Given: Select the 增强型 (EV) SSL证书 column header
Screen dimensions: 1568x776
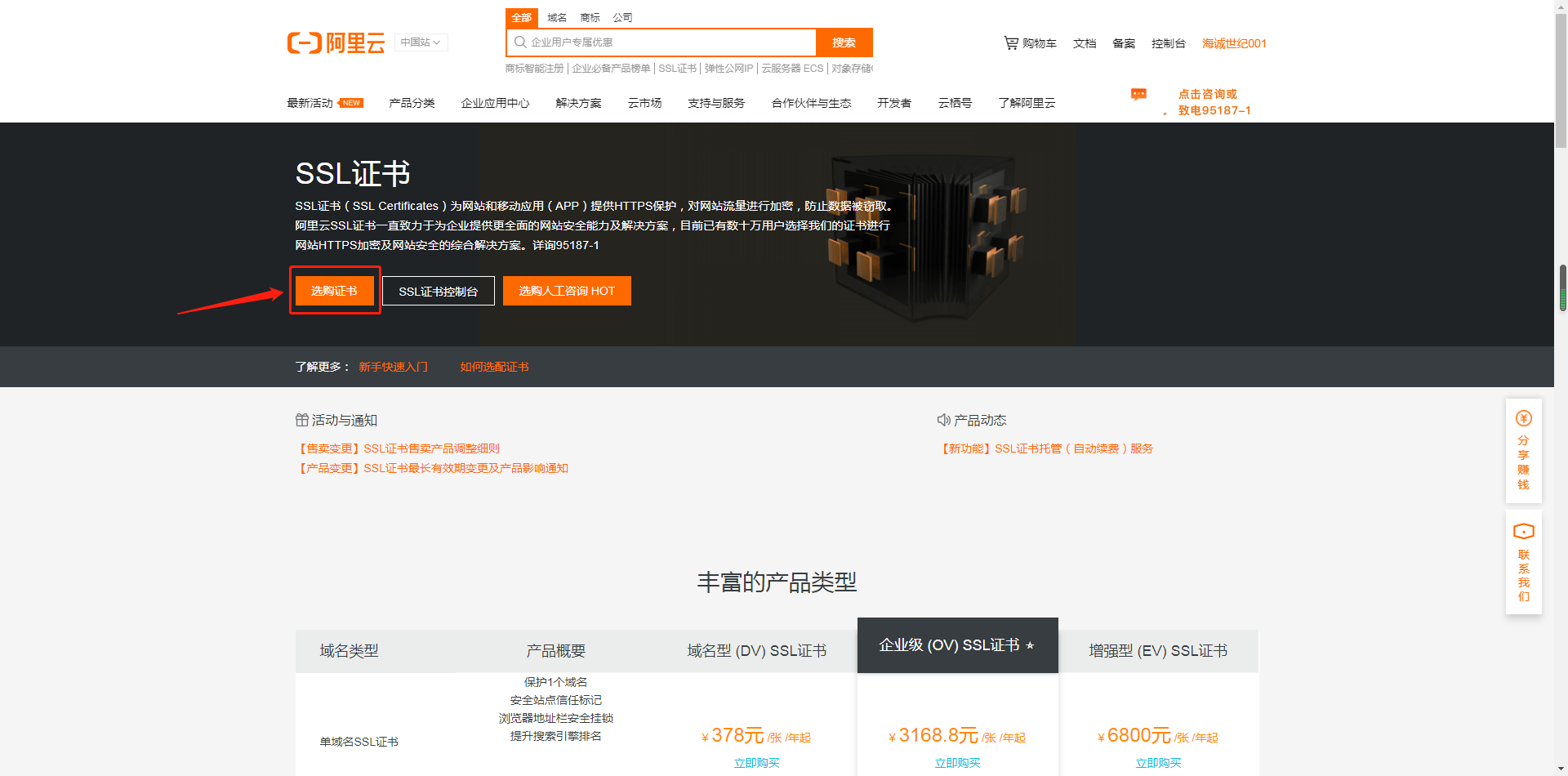Looking at the screenshot, I should pyautogui.click(x=1158, y=651).
